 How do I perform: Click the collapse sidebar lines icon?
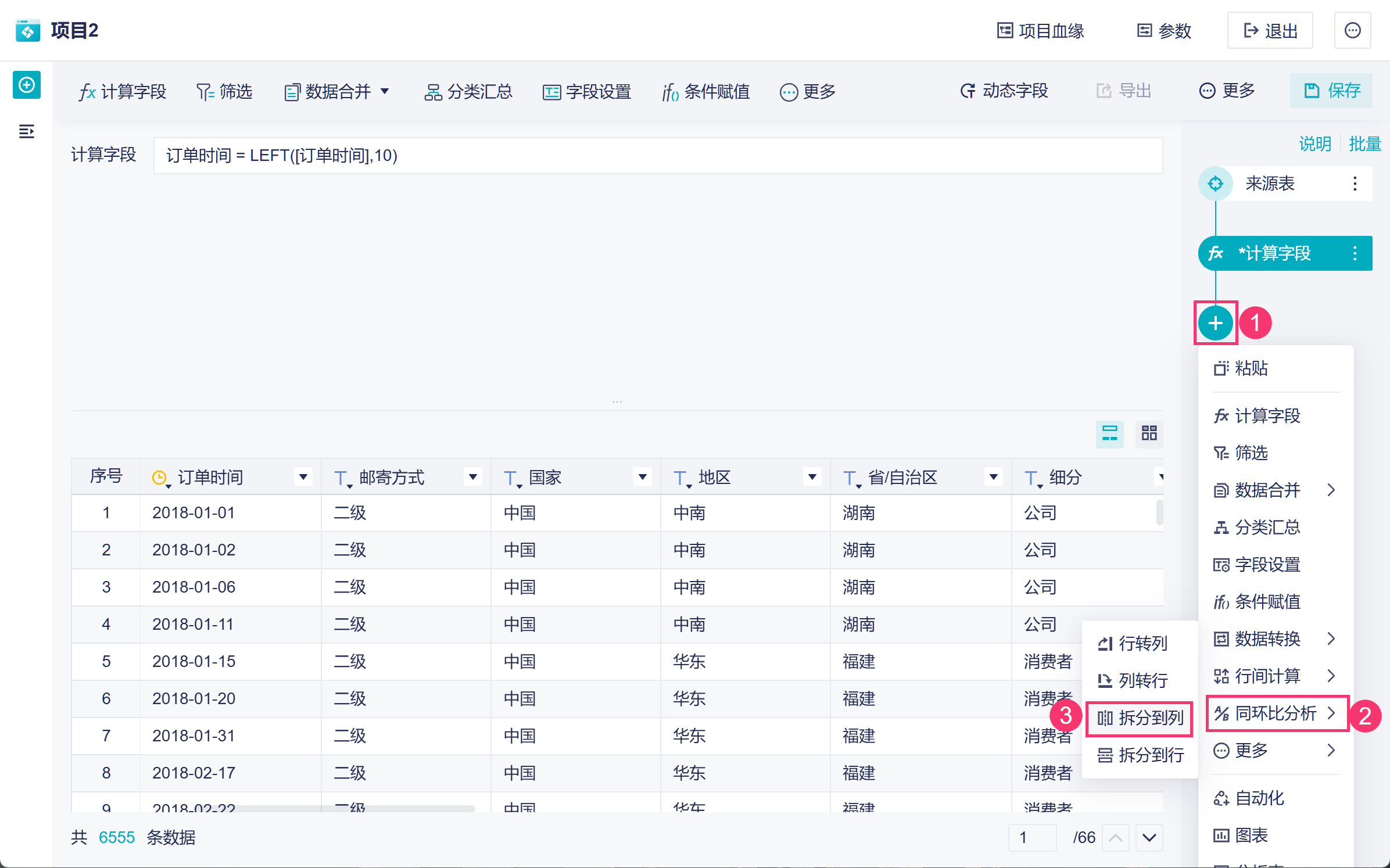26,132
